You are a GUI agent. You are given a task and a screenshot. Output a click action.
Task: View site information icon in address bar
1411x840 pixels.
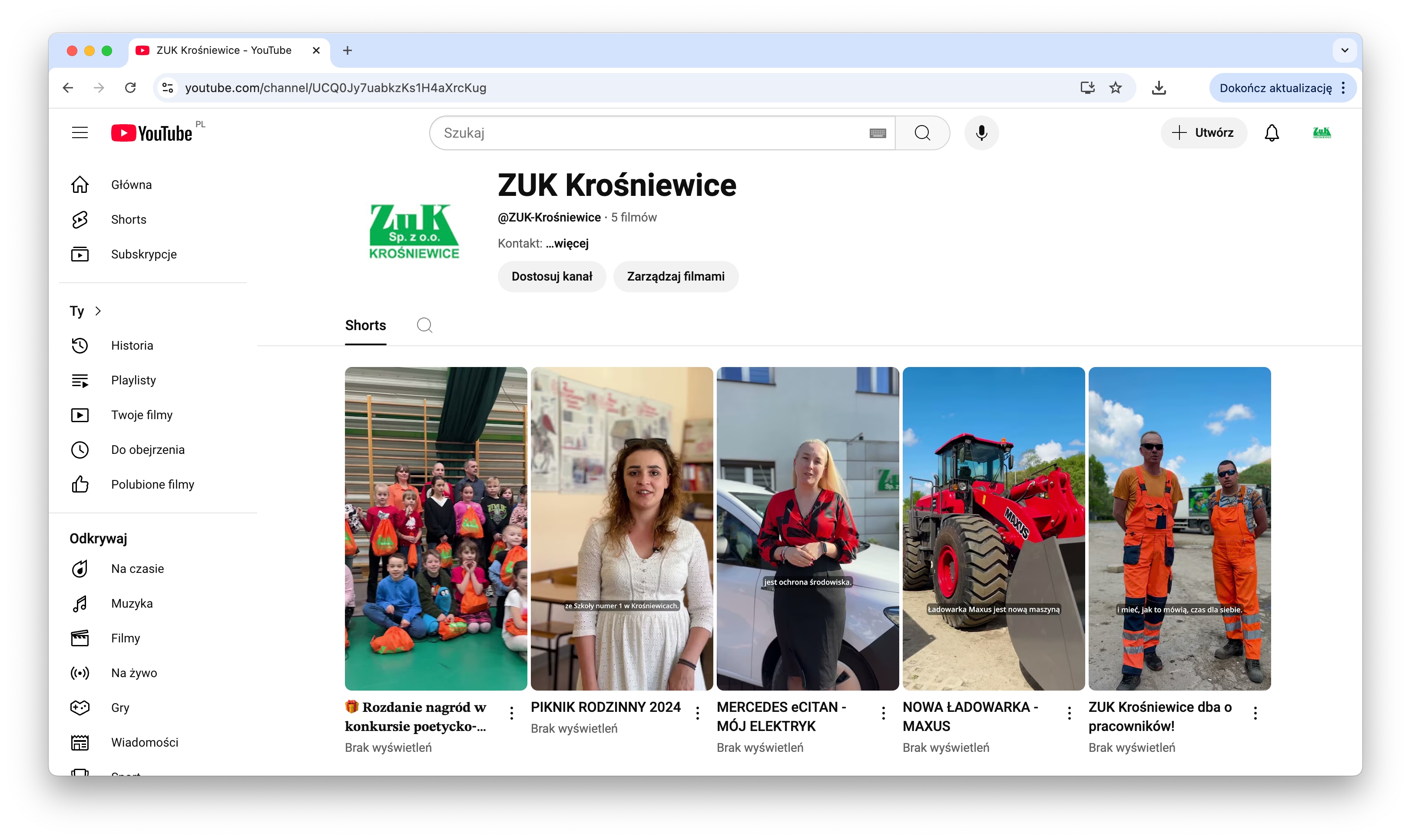click(x=168, y=88)
